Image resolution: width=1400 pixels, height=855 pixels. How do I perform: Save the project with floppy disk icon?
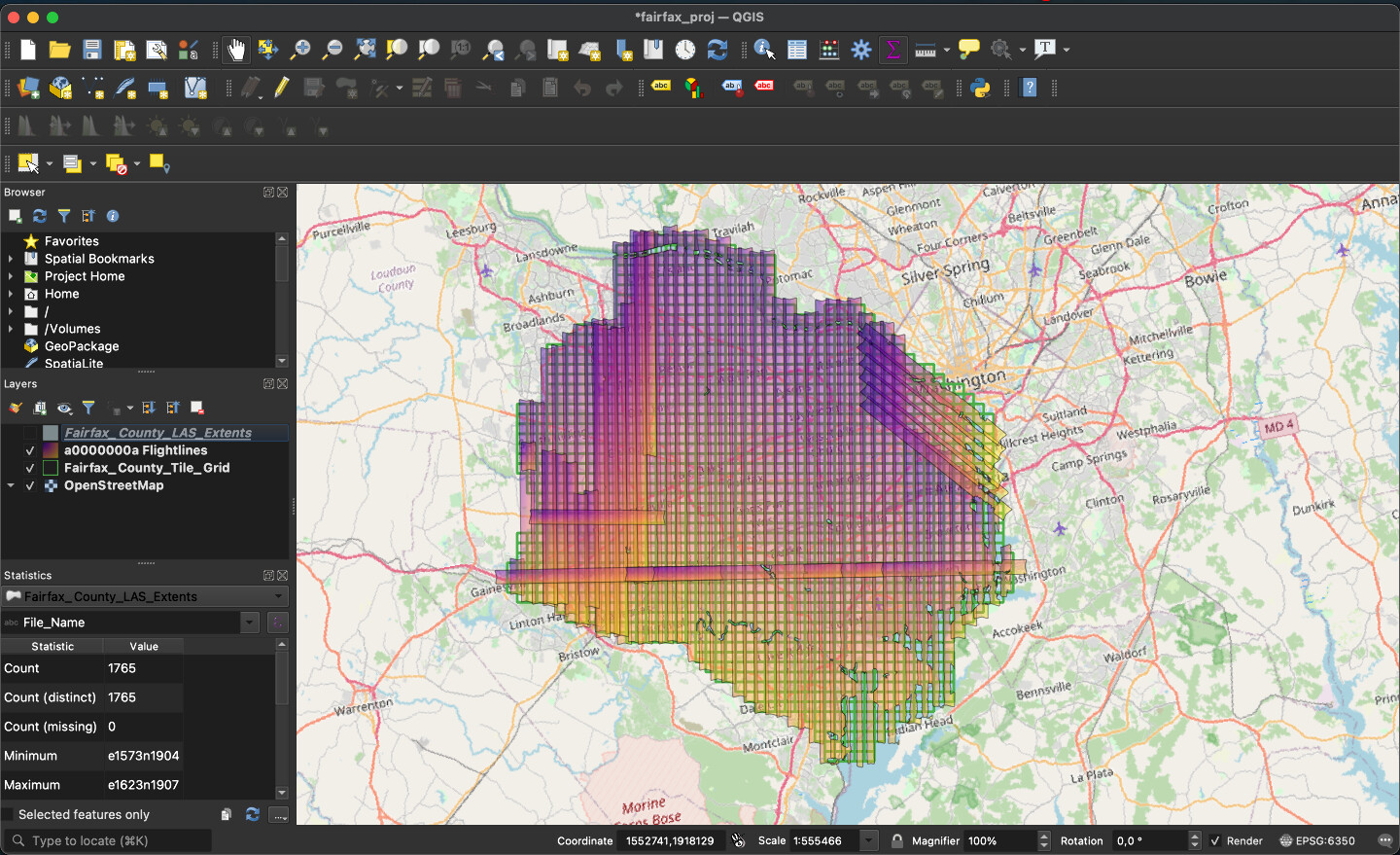coord(92,50)
